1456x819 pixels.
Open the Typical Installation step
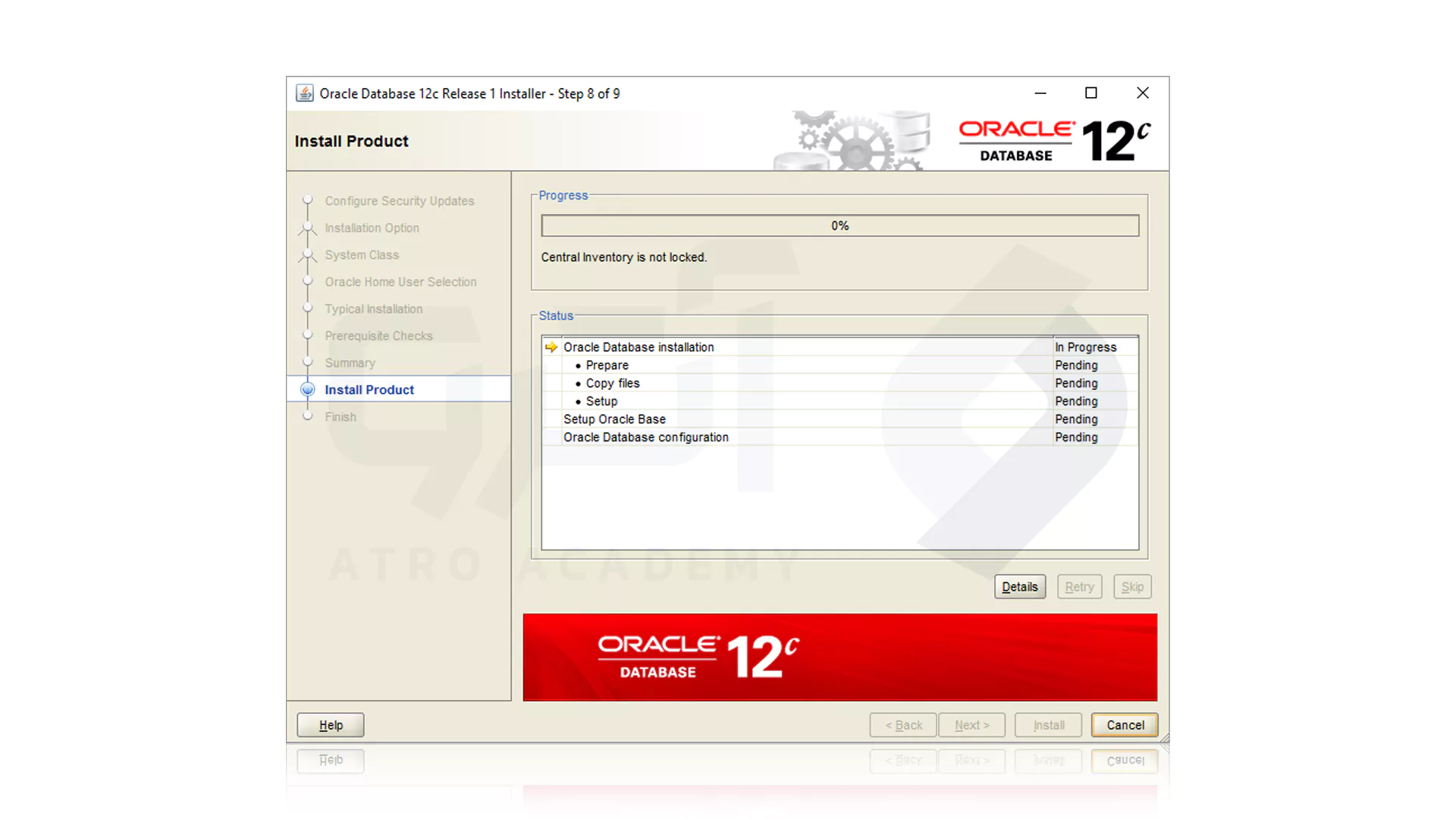tap(373, 309)
